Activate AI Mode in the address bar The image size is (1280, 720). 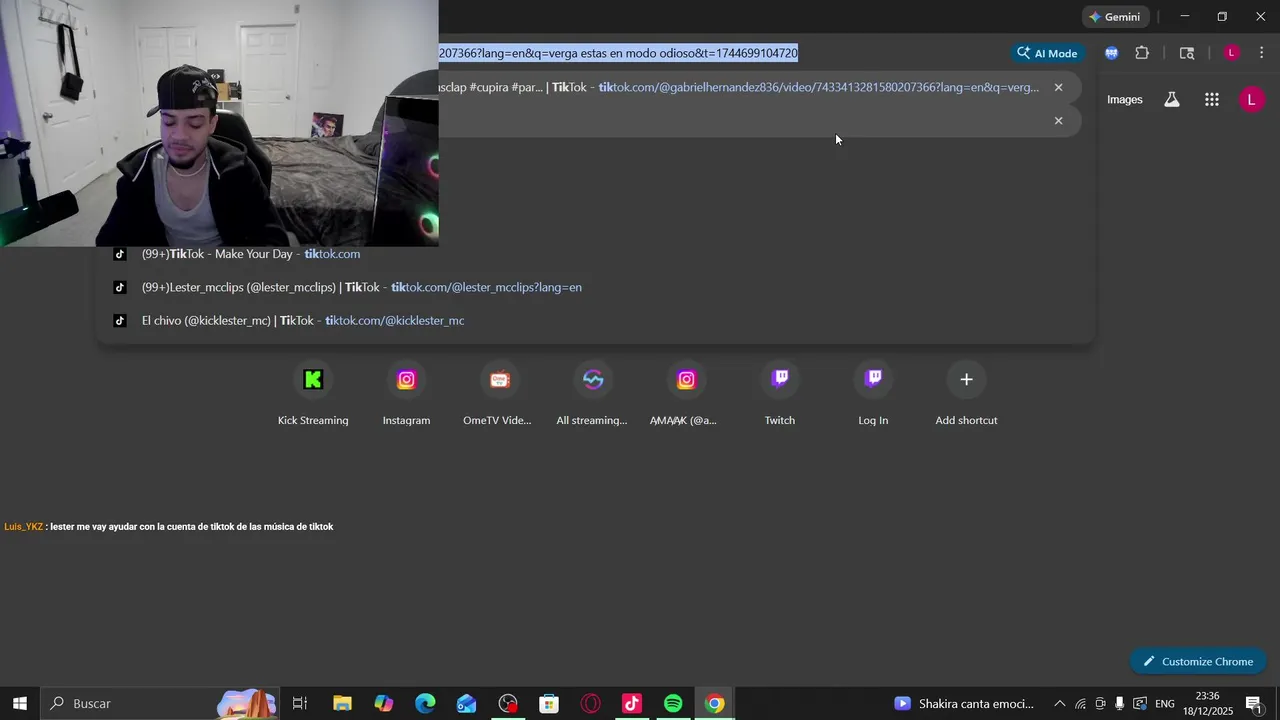[x=1047, y=53]
